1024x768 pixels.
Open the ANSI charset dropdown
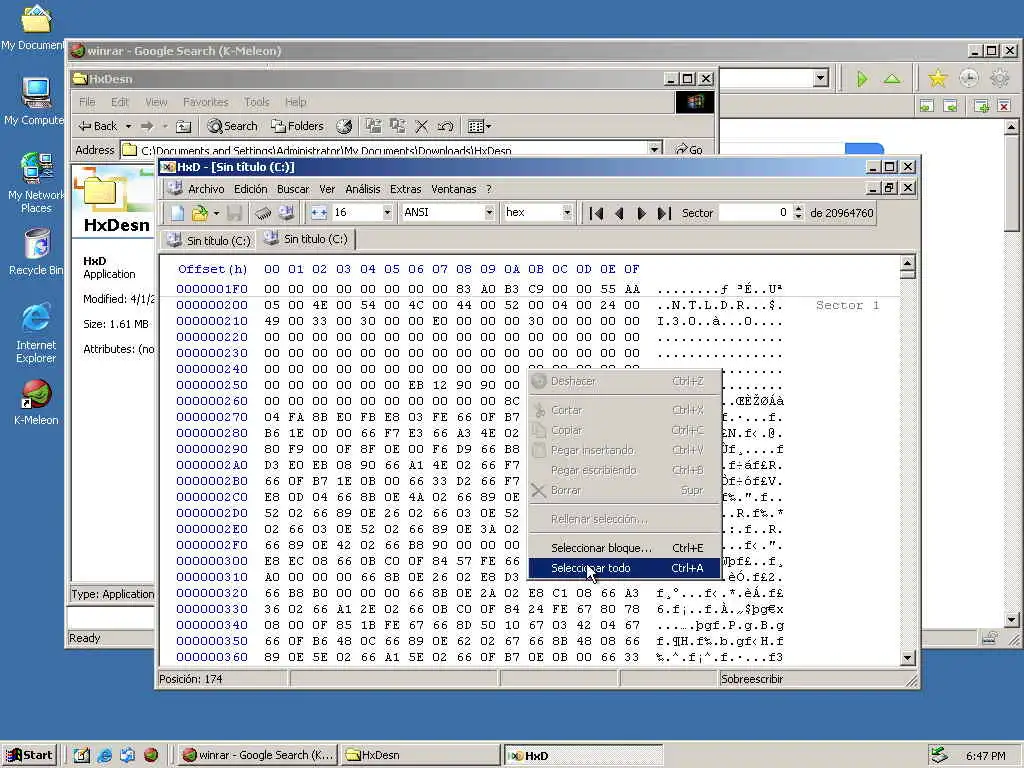coord(489,213)
